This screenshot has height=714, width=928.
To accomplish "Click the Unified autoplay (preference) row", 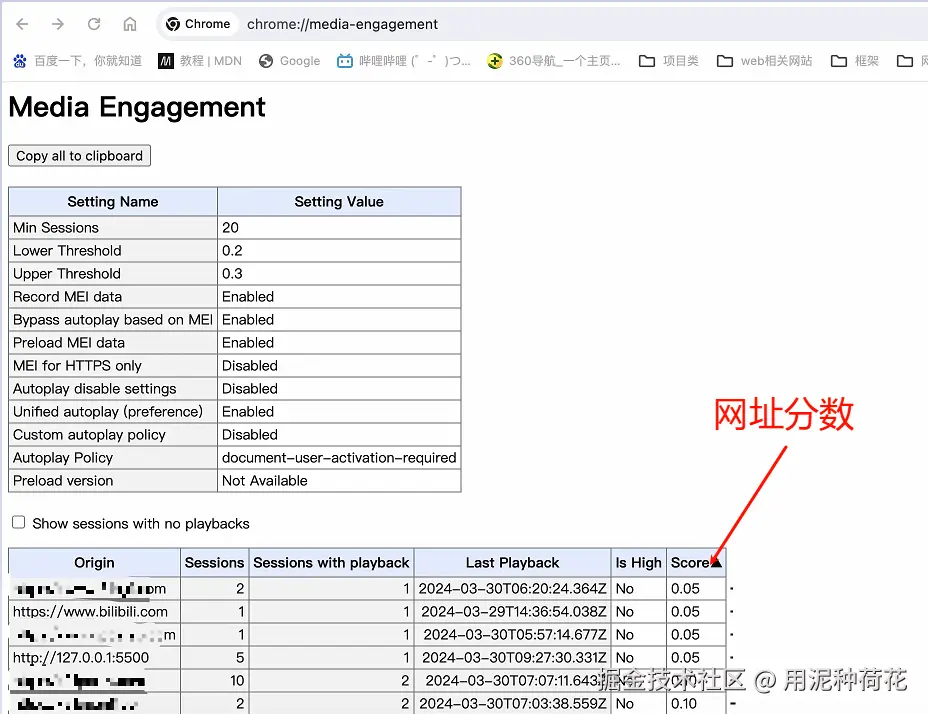I will [234, 411].
